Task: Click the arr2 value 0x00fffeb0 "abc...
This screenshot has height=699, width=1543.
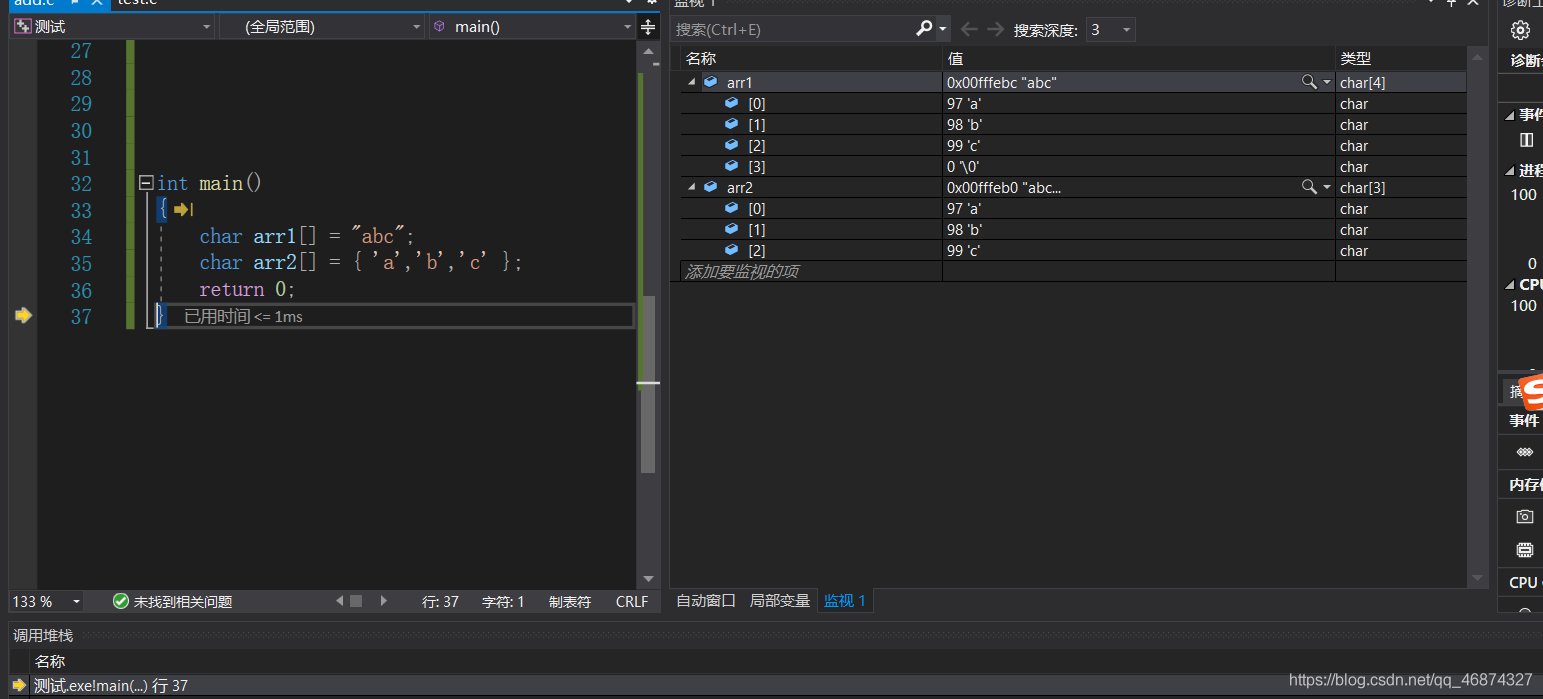Action: pyautogui.click(x=1003, y=188)
